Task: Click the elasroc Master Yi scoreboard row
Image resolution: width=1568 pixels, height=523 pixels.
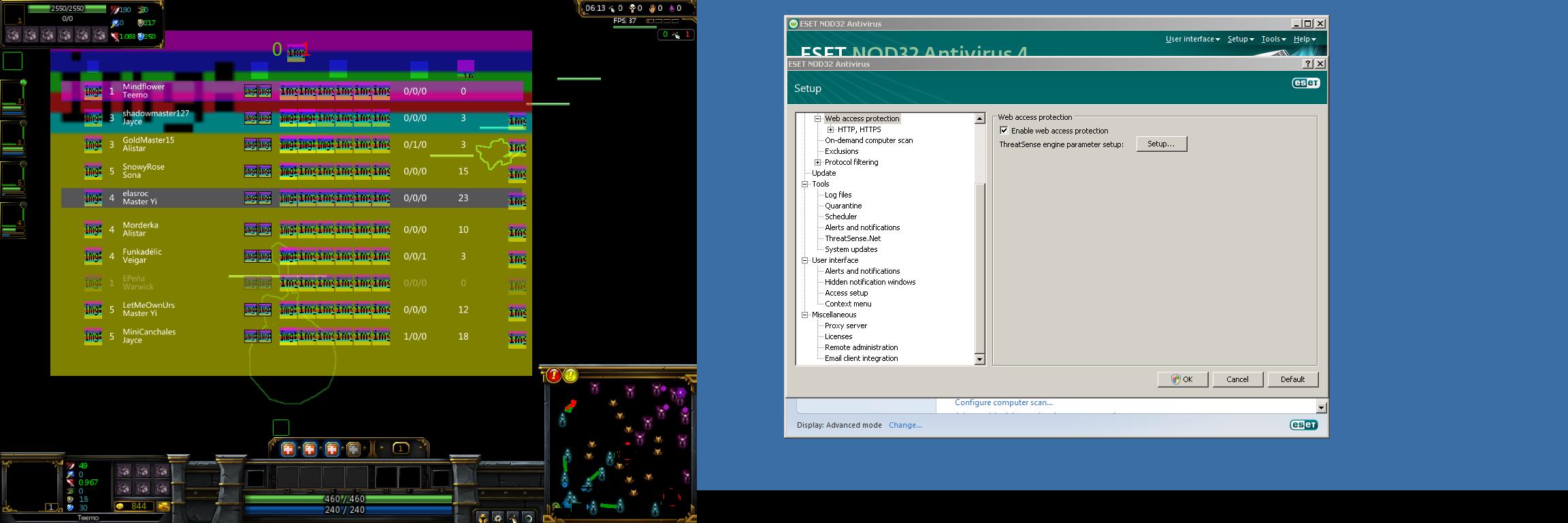Action: click(x=292, y=198)
